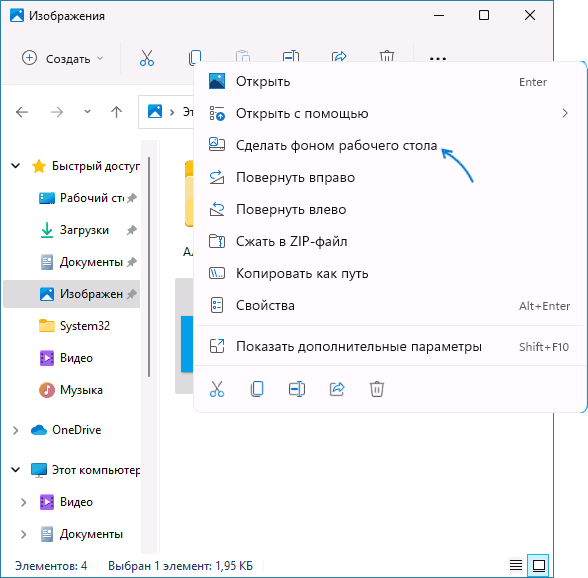The height and width of the screenshot is (578, 588).
Task: Expand the OneDrive tree node
Action: click(x=15, y=430)
